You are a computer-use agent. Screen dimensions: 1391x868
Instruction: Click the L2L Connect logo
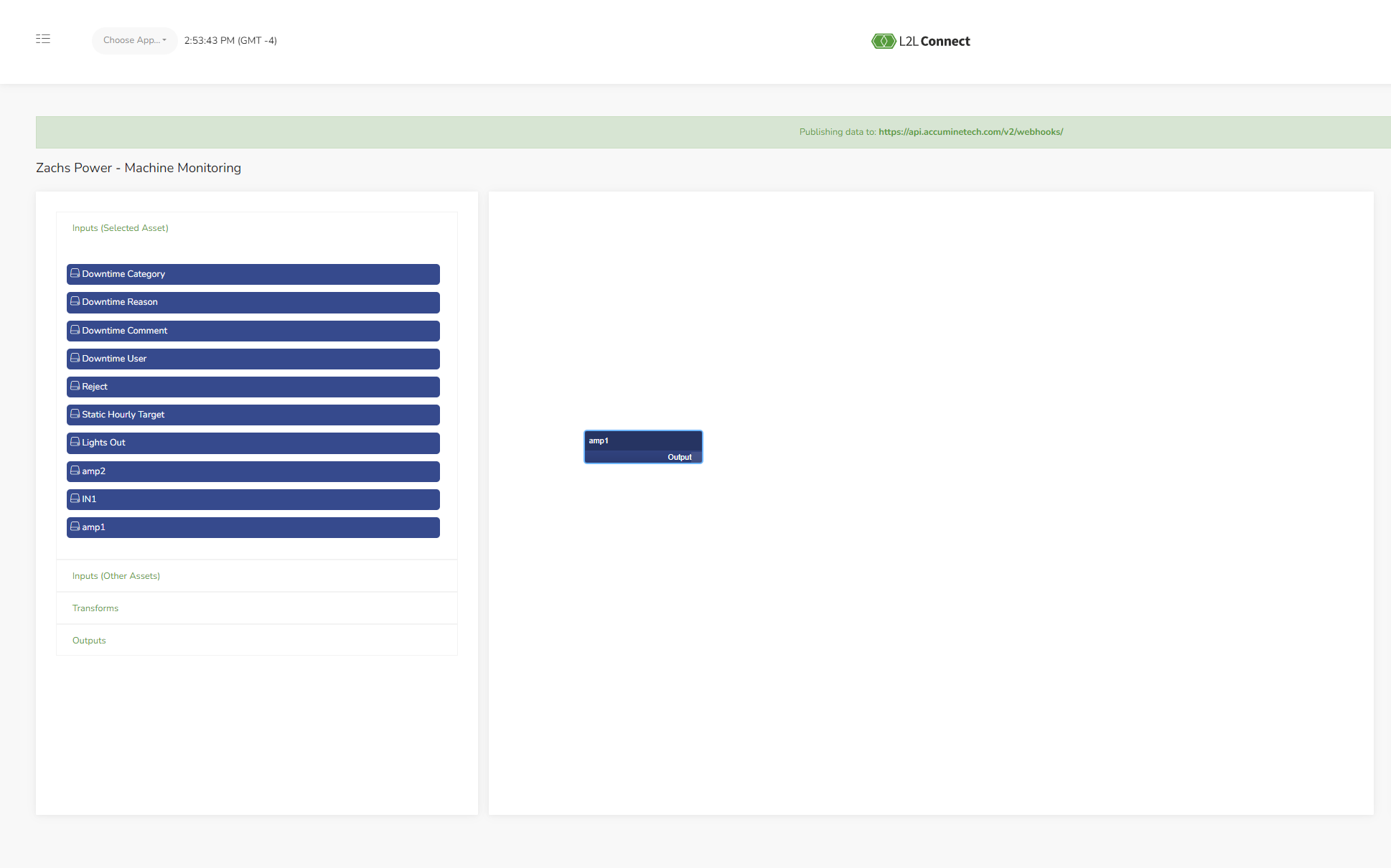921,41
